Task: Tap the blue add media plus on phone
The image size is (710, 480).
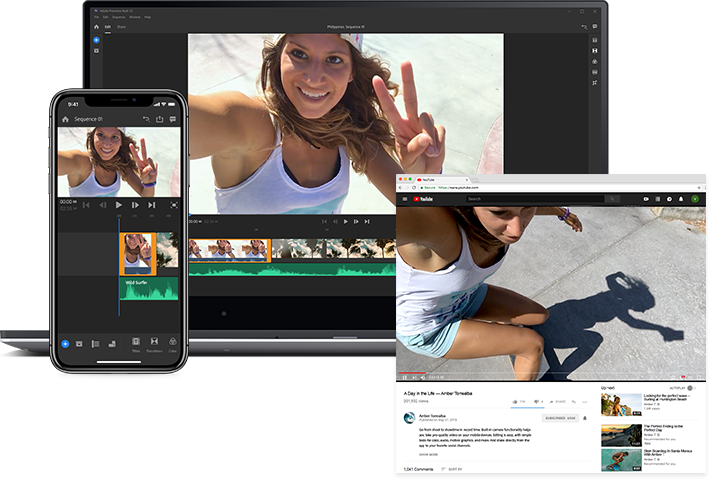Action: point(65,344)
